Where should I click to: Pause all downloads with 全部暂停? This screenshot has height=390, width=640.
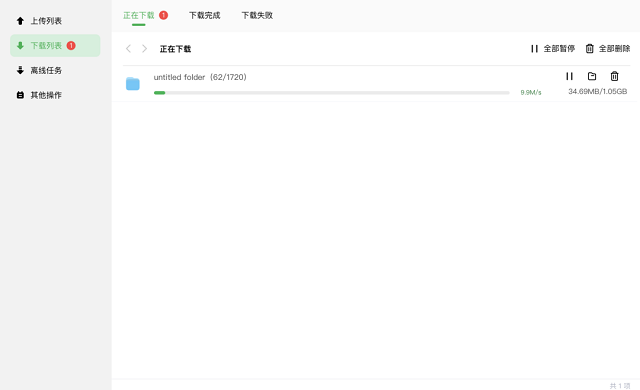tap(553, 49)
